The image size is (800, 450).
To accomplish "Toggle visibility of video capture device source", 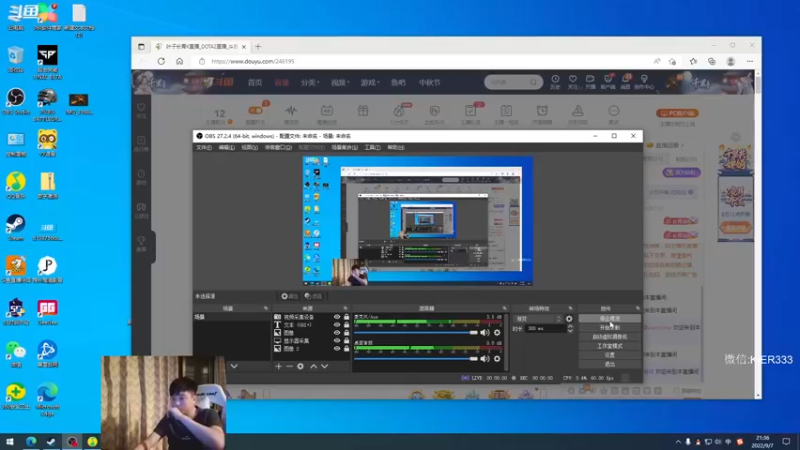I will point(337,317).
